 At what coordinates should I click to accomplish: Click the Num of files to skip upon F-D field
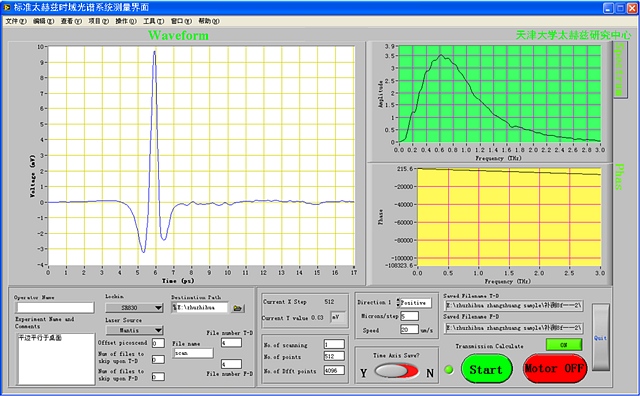158,376
